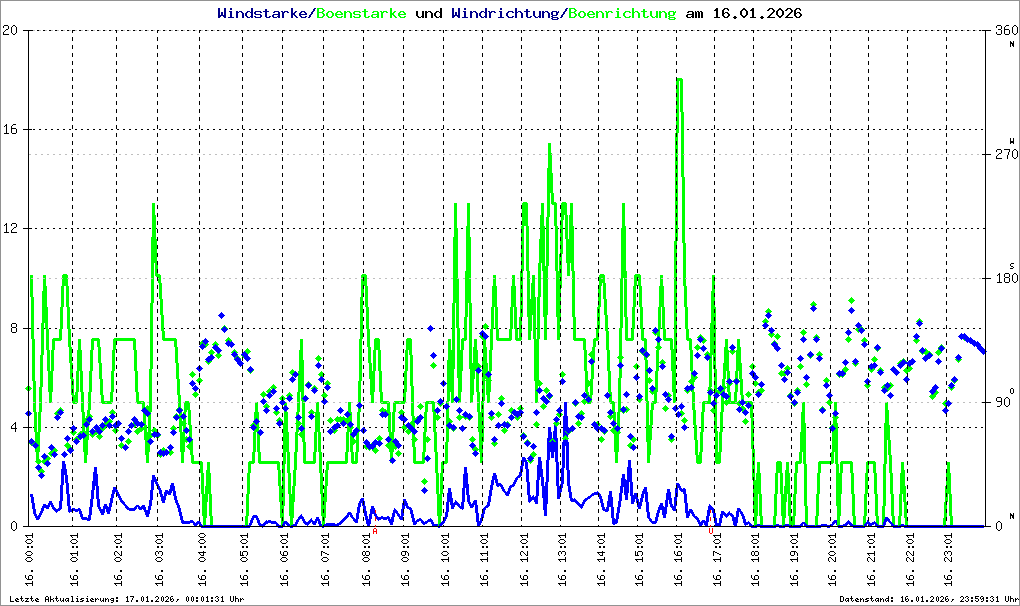Click the x-axis label "16. 06:01"
This screenshot has height=606, width=1020.
tap(283, 560)
